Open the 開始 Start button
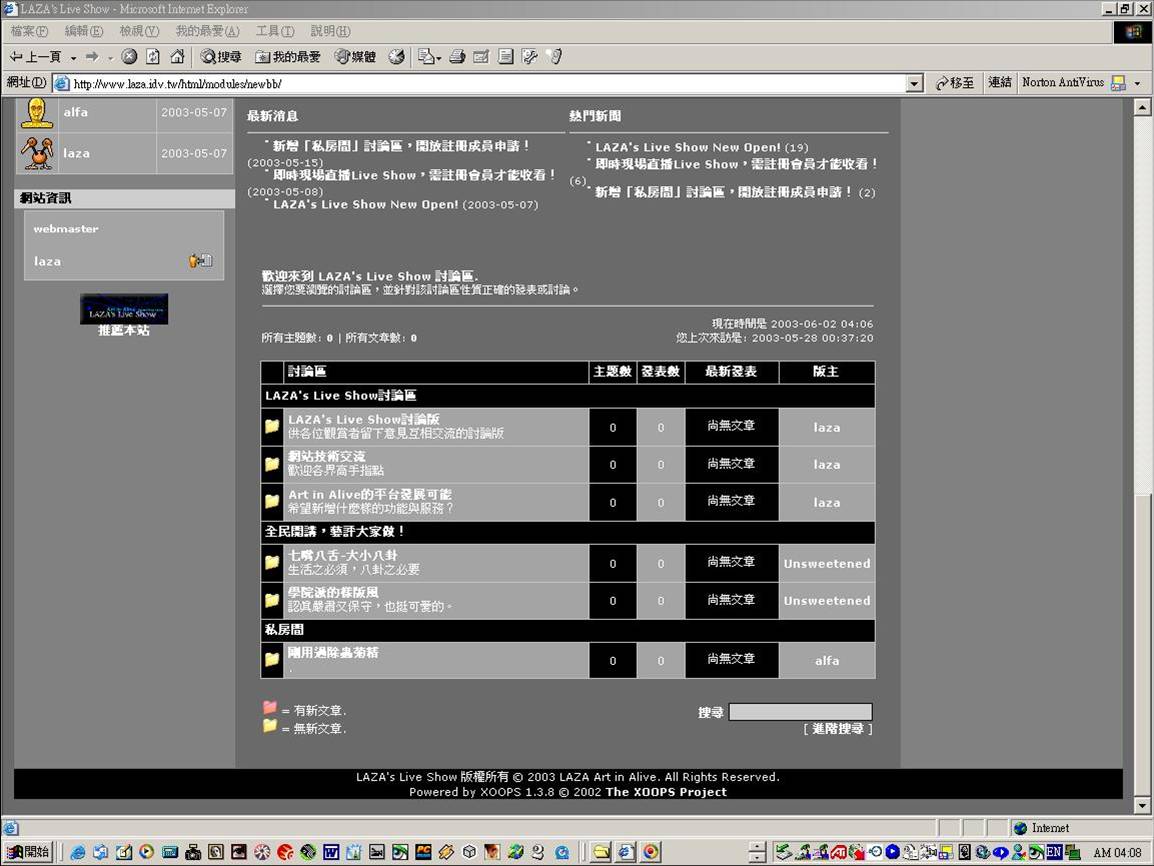Screen dimensions: 1154x866 pos(28,852)
